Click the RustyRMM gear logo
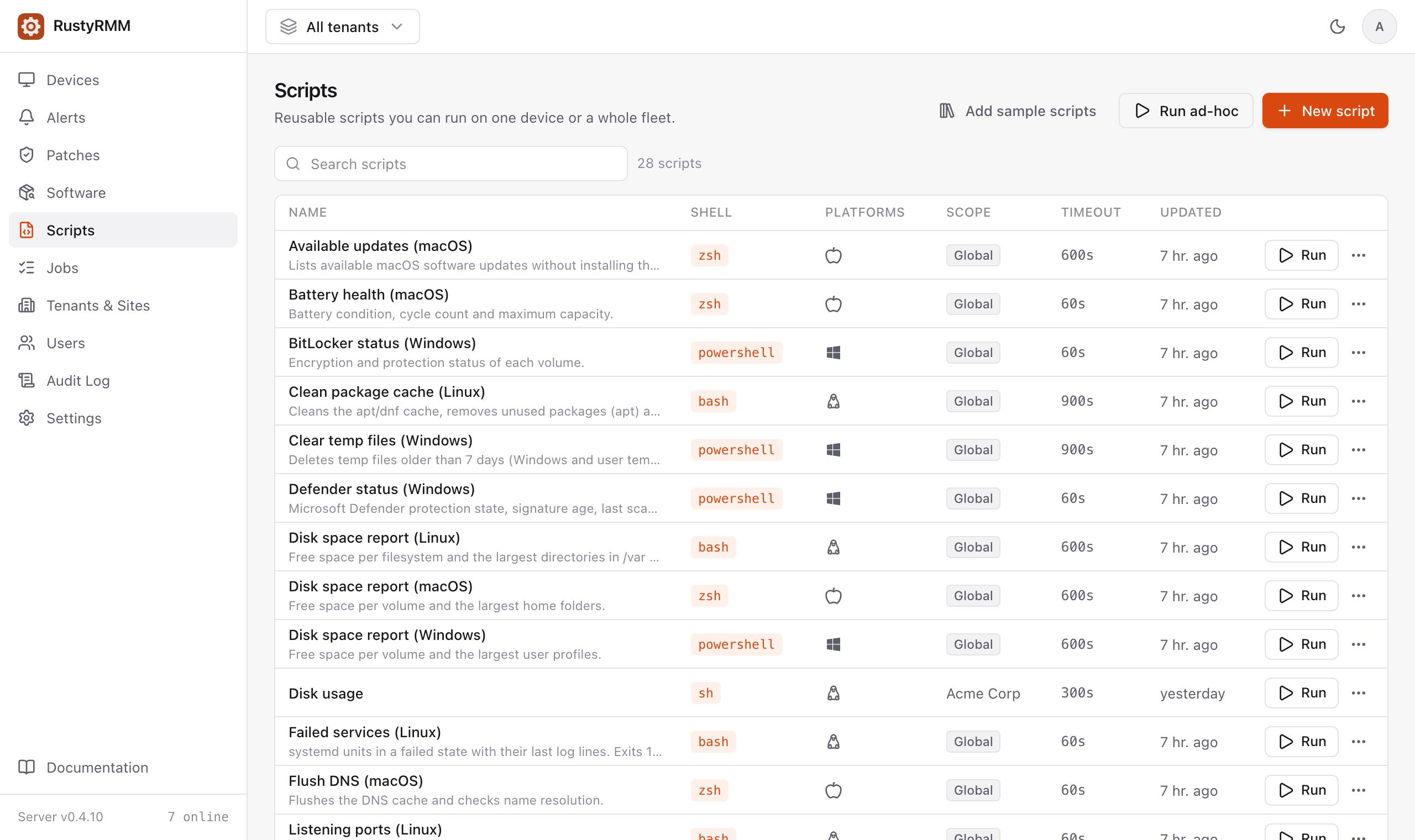This screenshot has width=1415, height=840. point(30,26)
